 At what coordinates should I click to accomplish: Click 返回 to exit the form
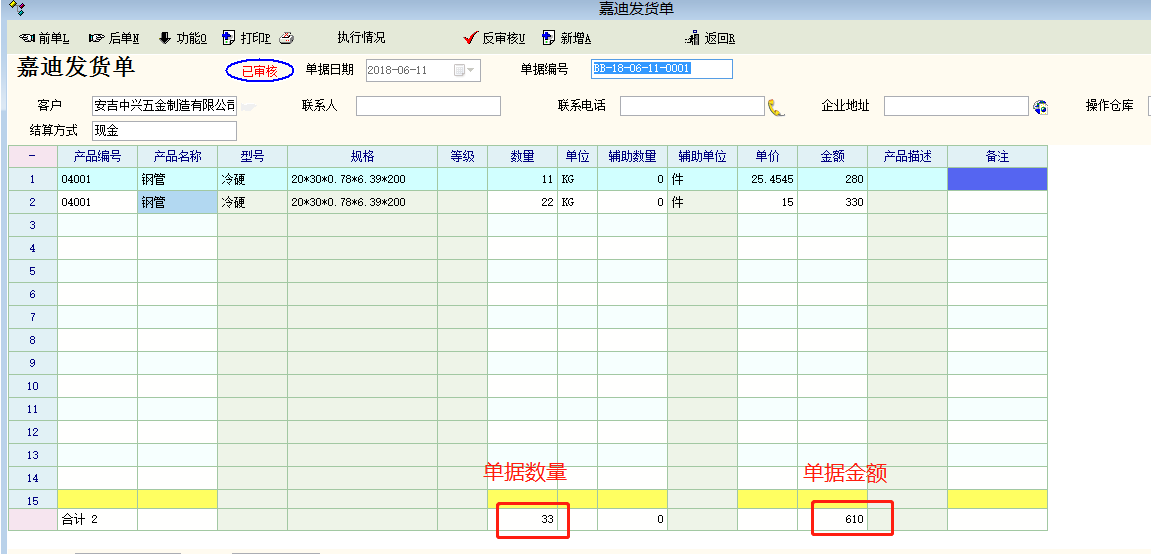[x=711, y=39]
